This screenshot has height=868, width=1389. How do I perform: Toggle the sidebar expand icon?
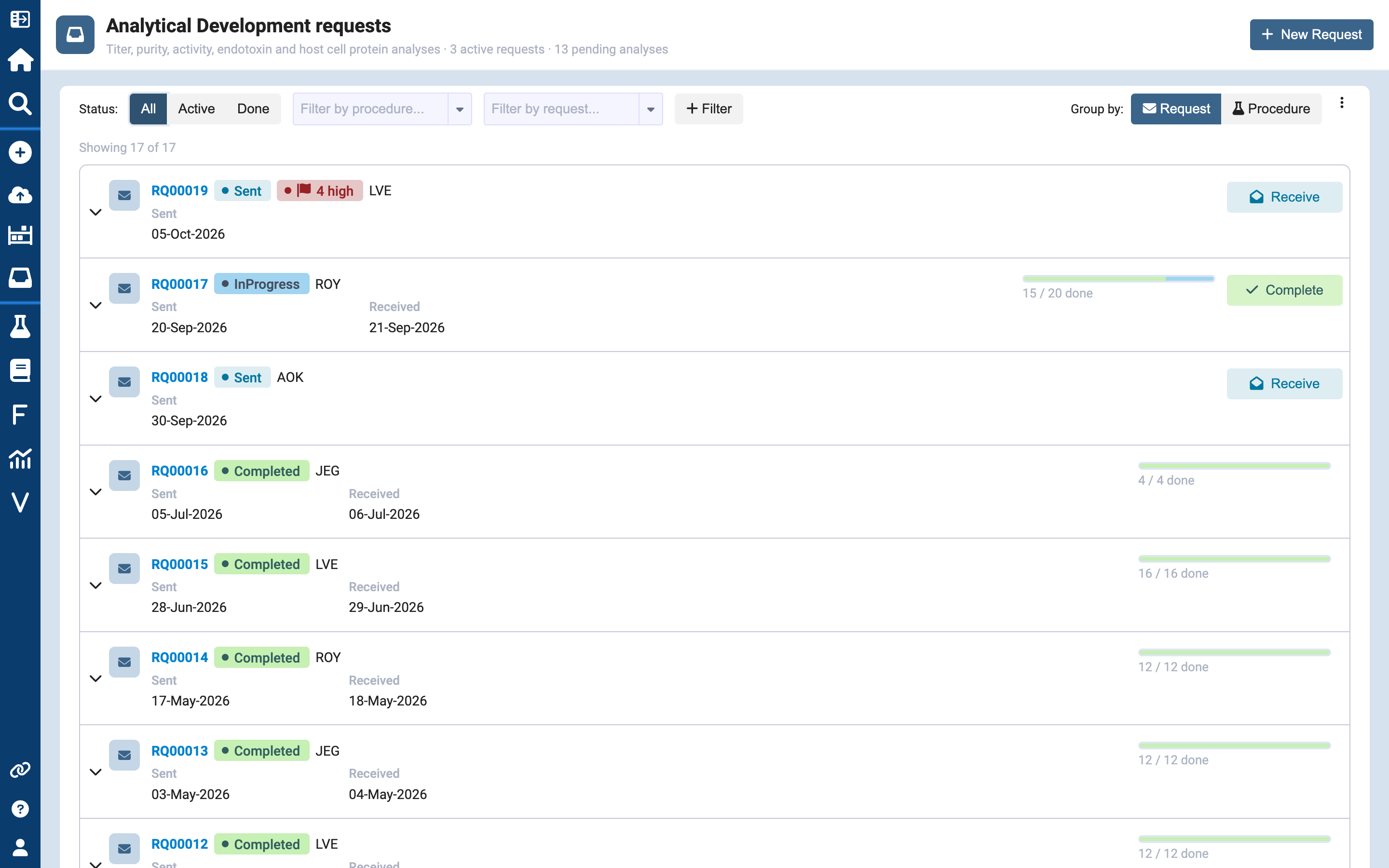coord(20,19)
